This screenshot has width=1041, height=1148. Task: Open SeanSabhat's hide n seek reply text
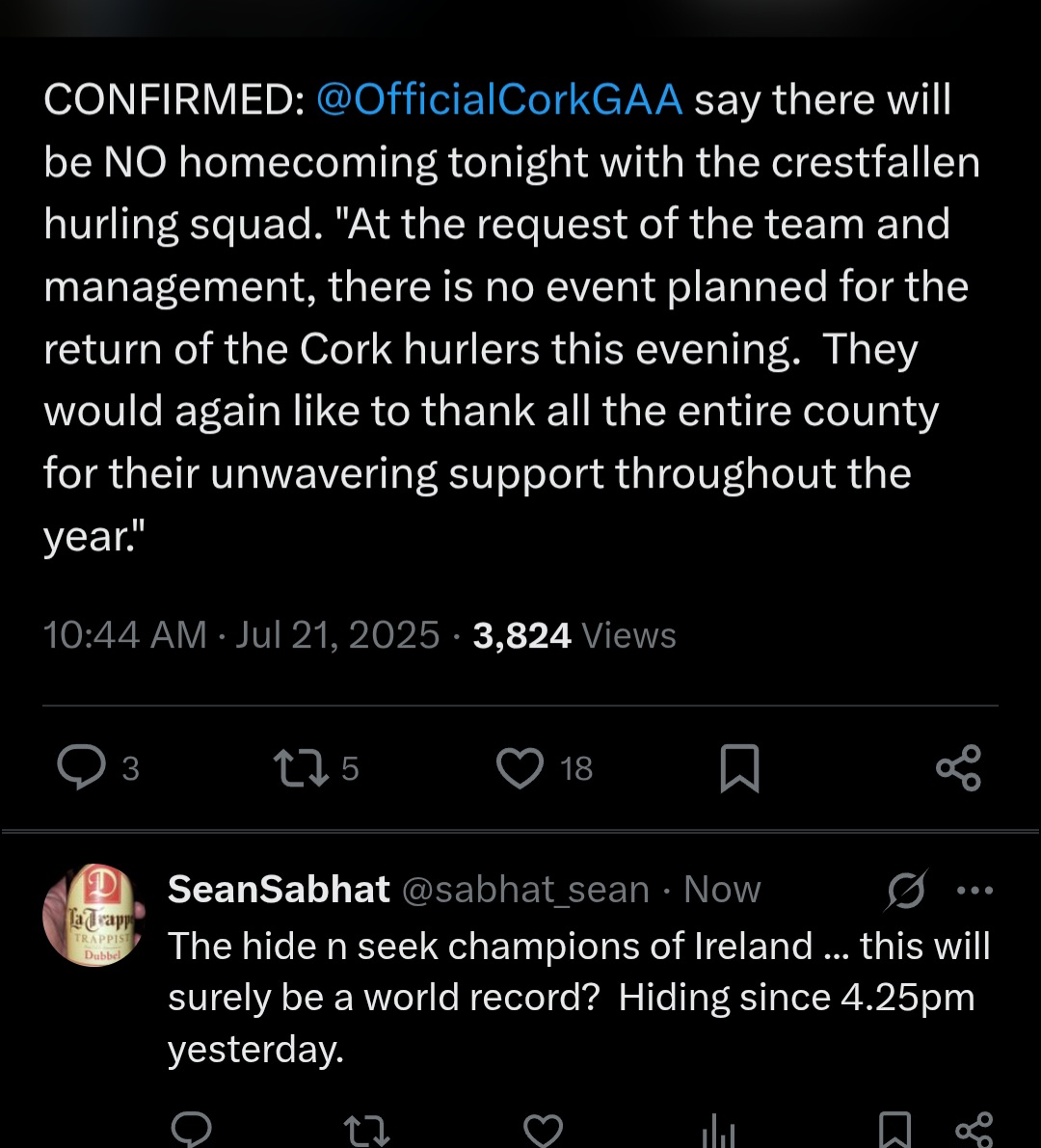pos(578,998)
